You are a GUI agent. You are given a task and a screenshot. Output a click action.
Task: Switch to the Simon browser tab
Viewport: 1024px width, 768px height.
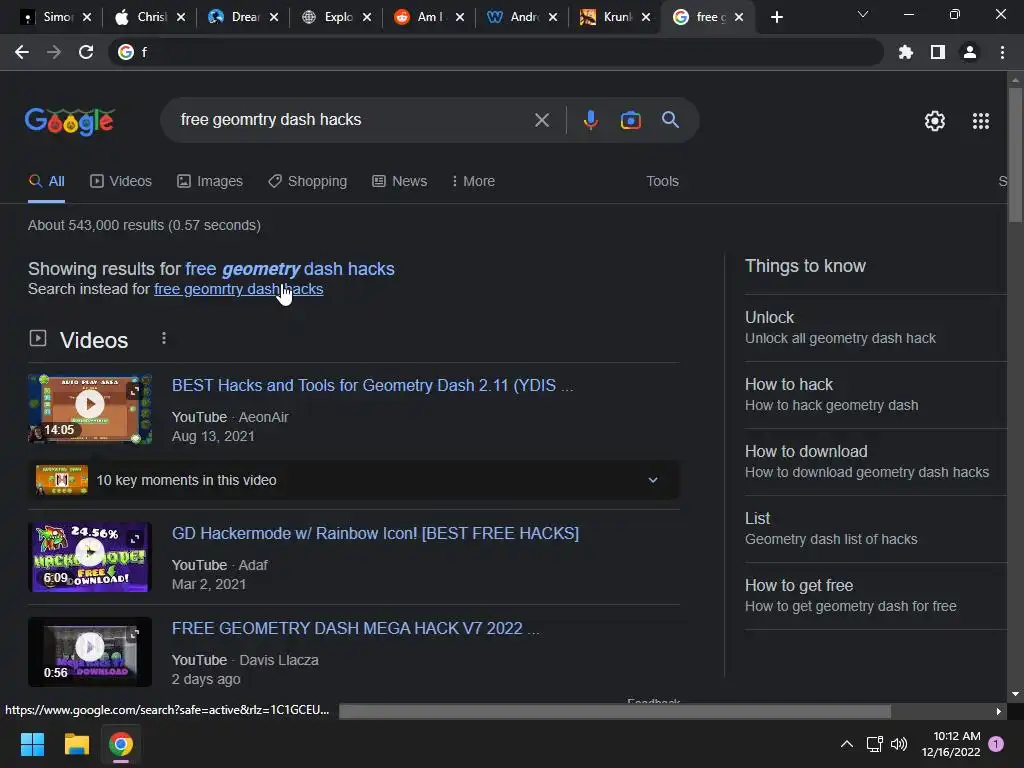tap(56, 17)
